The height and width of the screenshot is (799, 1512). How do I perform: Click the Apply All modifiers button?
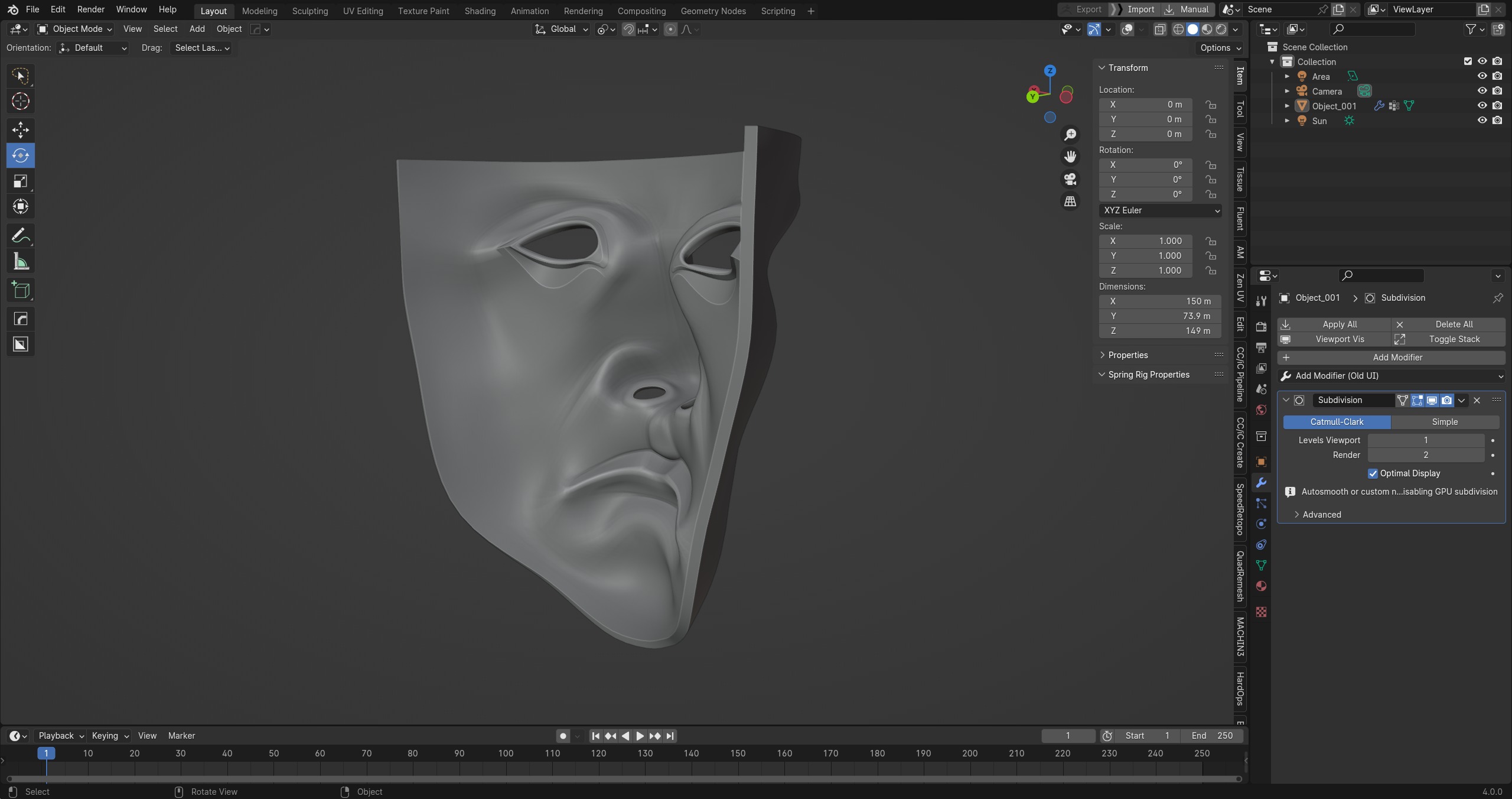1334,324
